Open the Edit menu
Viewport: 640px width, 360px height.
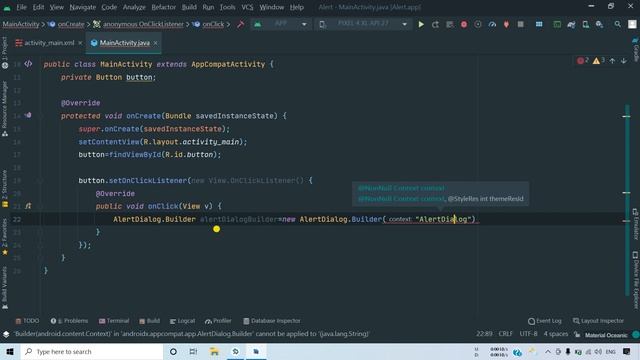[x=38, y=7]
